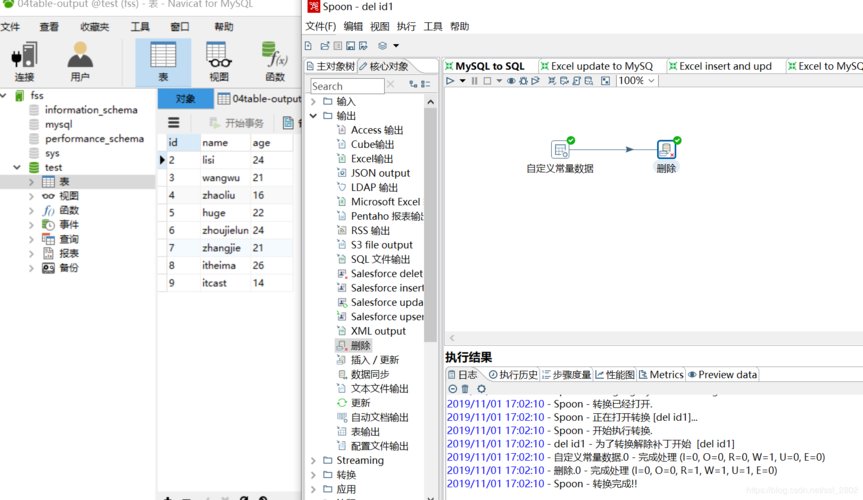Screen dimensions: 863x500
Task: Click the 连接 connection icon in Navicat
Action: 24,62
